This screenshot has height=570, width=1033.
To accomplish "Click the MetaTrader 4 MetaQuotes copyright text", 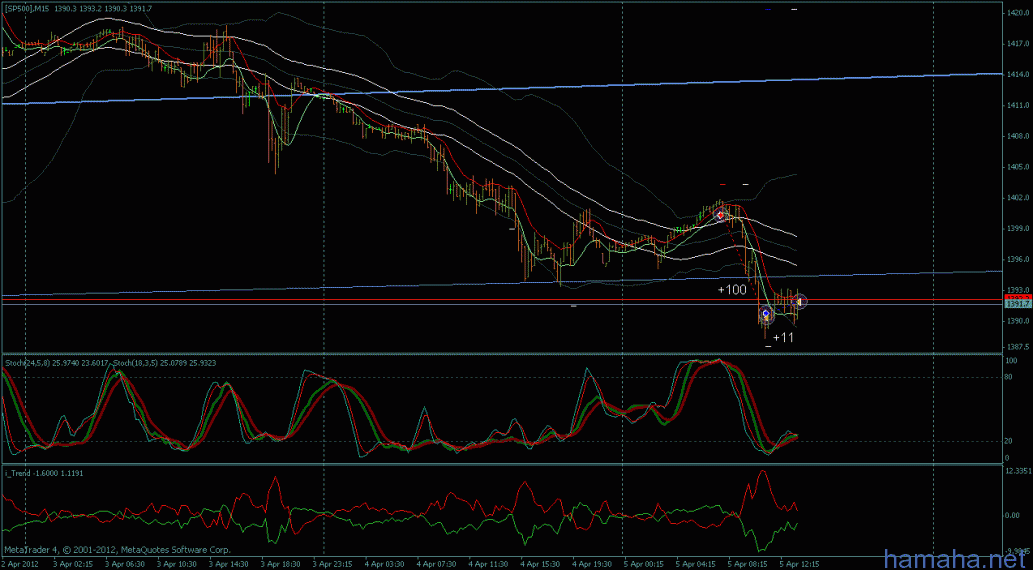I will coord(117,550).
